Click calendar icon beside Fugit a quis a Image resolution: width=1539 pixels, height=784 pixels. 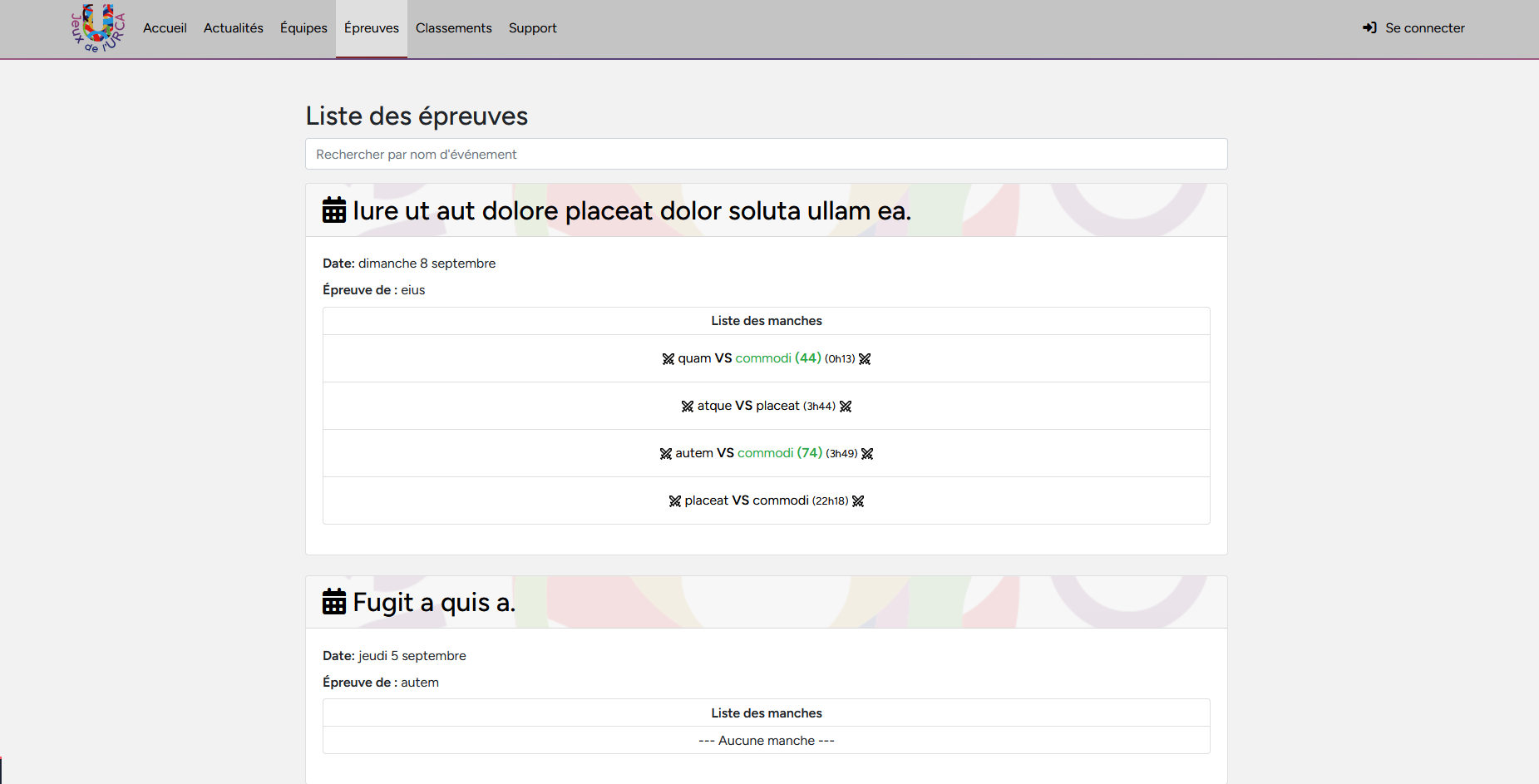pyautogui.click(x=334, y=602)
